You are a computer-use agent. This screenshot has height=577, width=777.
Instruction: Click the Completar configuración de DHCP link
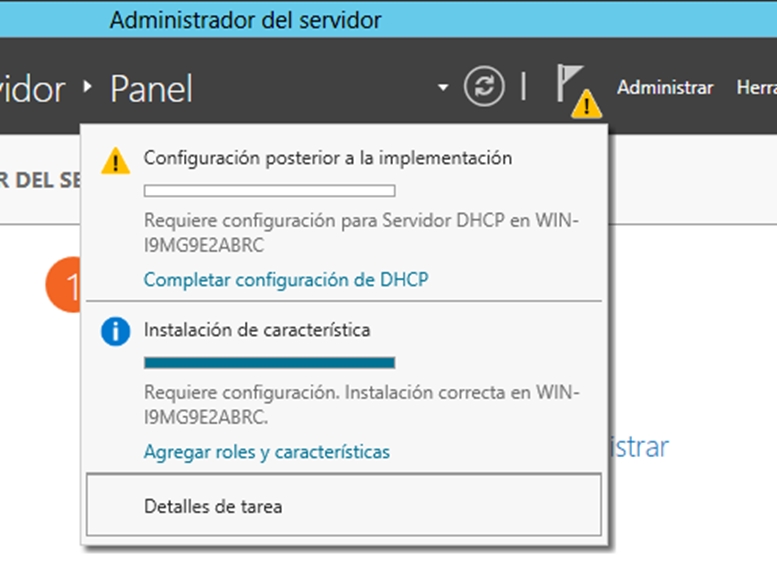(285, 280)
